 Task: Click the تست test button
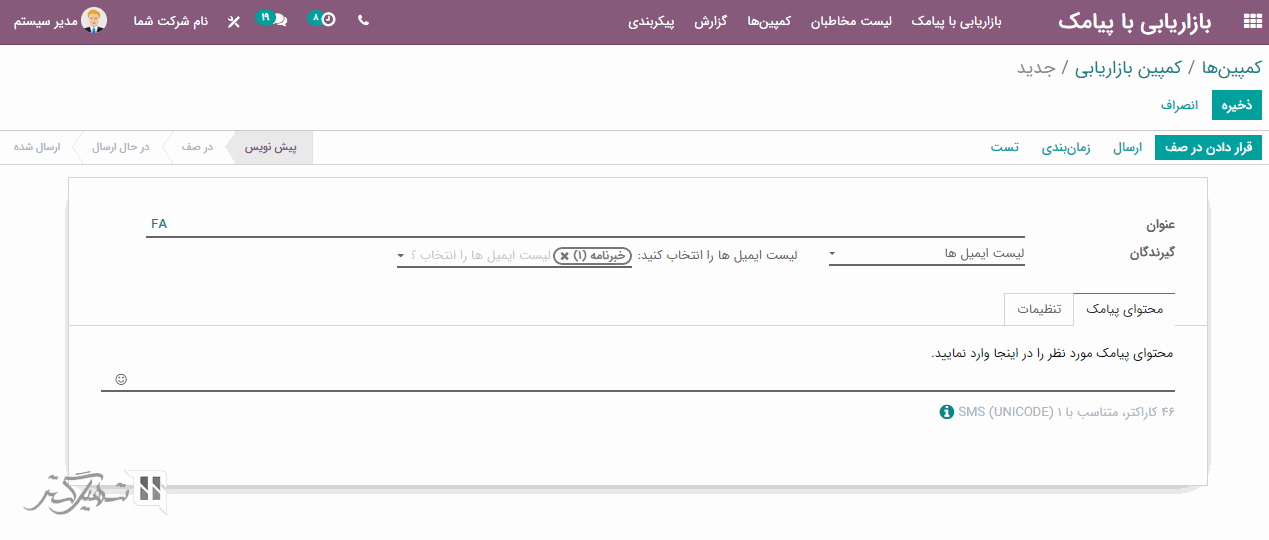(1004, 147)
